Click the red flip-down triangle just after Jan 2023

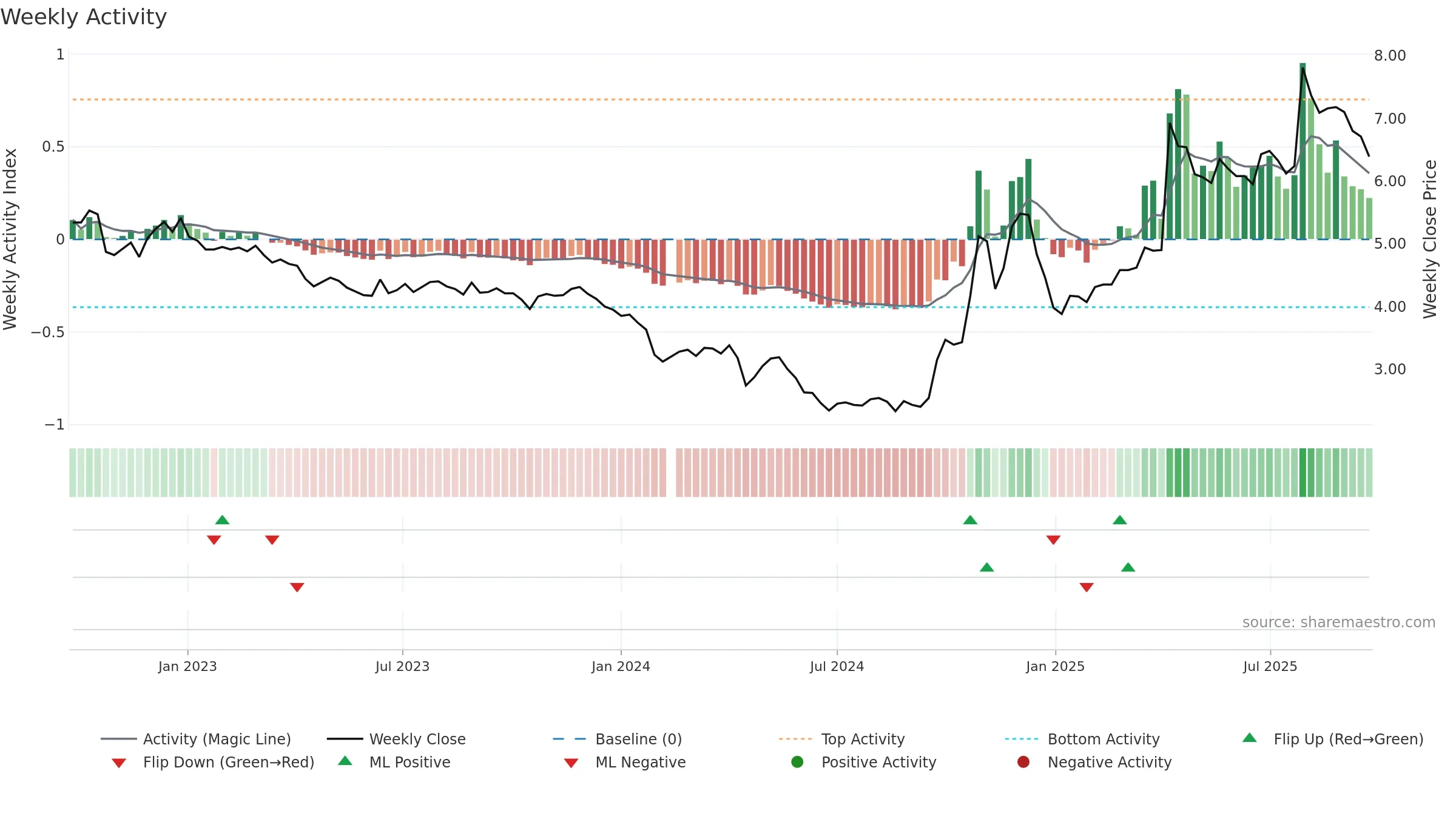(214, 540)
